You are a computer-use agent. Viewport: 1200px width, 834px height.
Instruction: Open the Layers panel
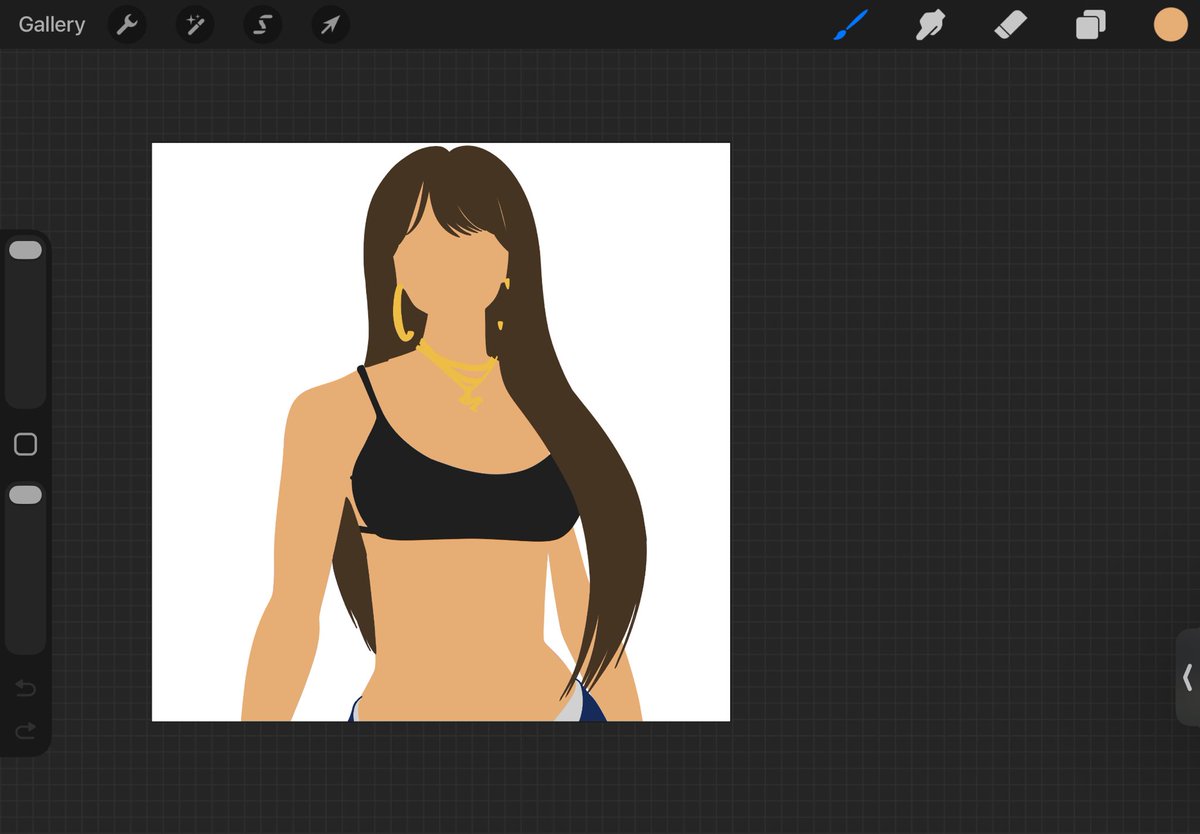pyautogui.click(x=1091, y=25)
